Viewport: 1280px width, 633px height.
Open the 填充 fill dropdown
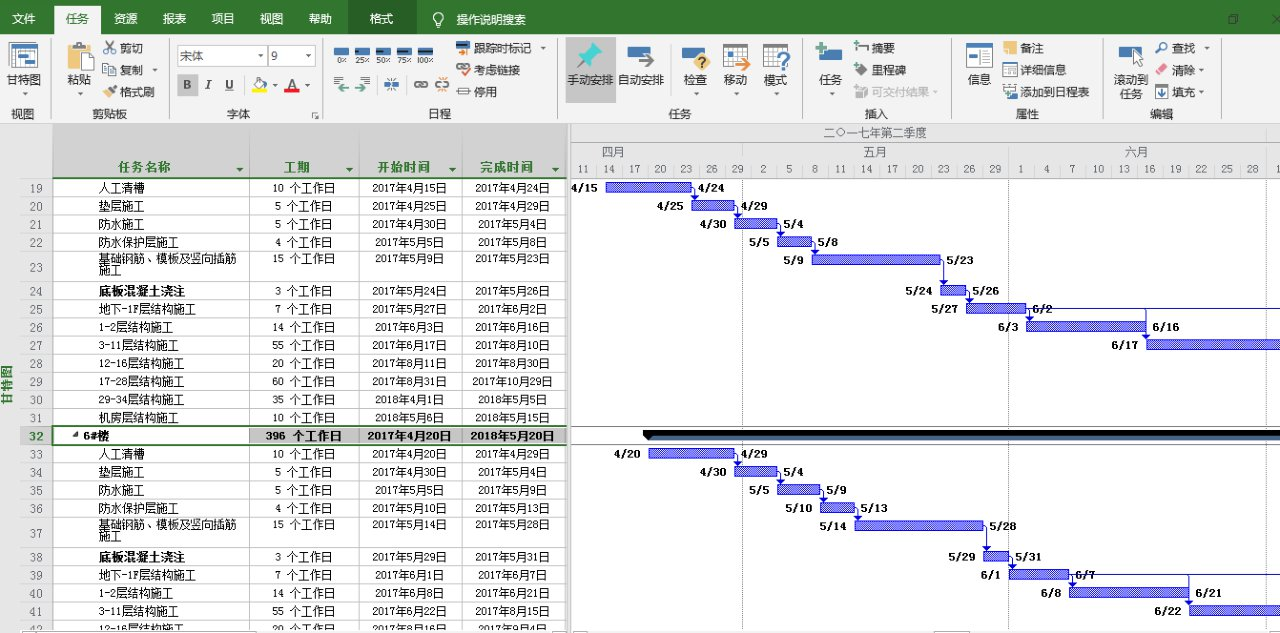coord(1201,92)
